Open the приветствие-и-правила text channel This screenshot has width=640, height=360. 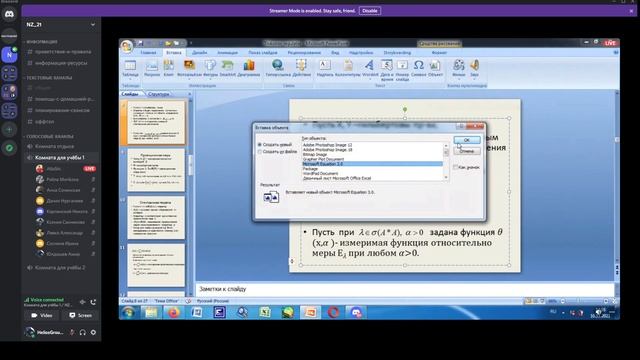tap(60, 52)
